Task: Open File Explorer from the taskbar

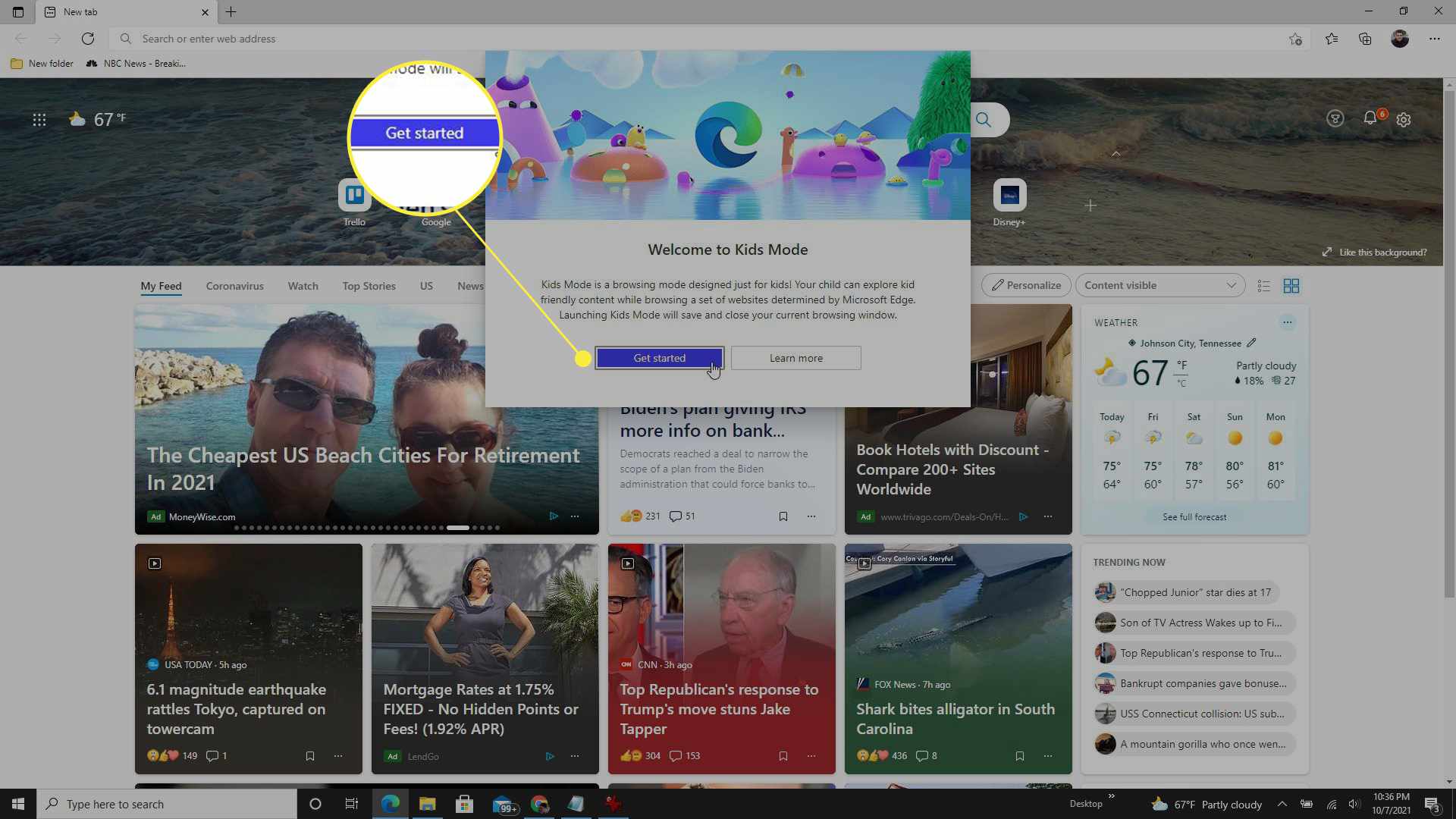Action: pos(427,804)
